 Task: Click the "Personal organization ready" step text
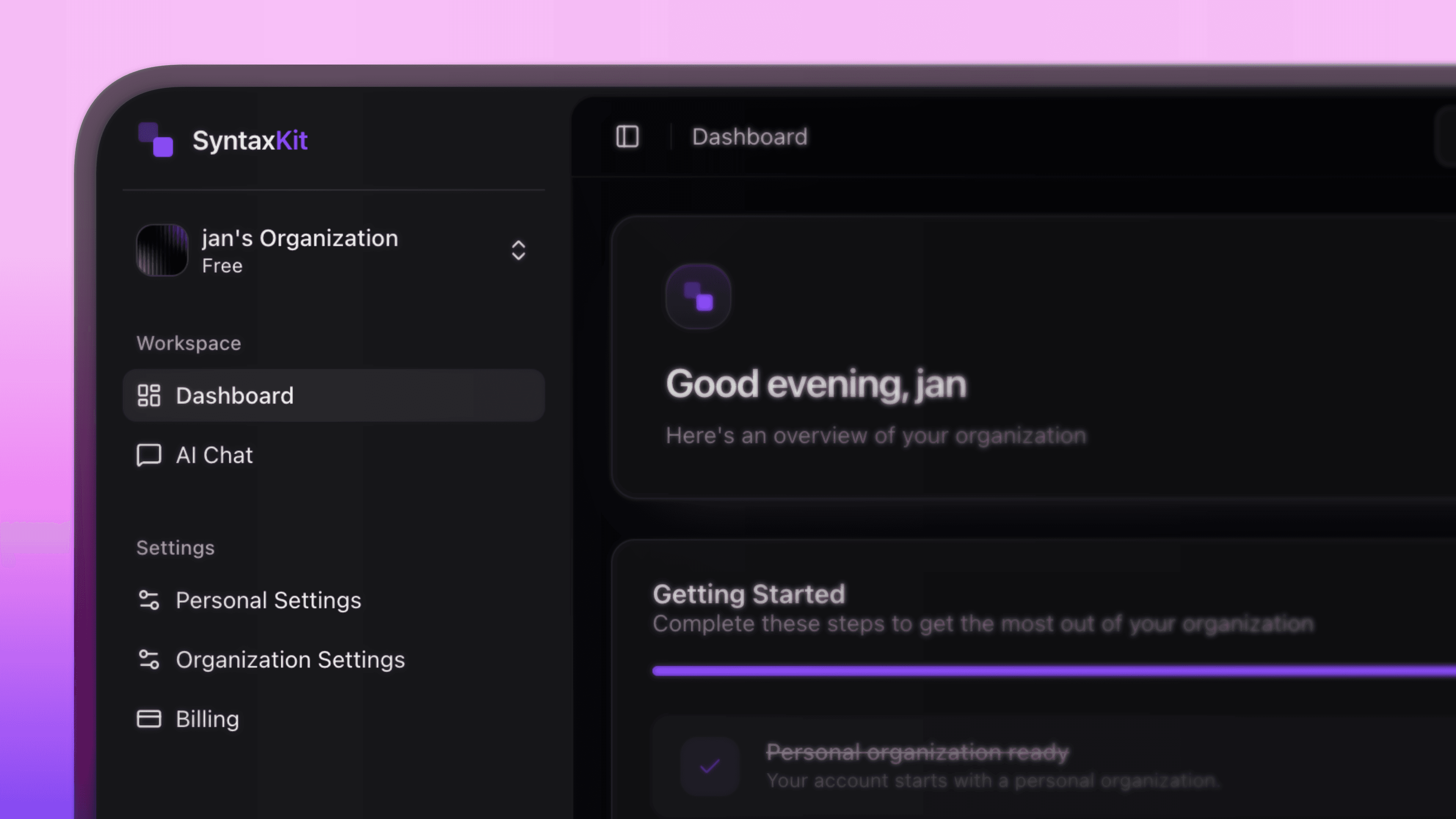coord(917,752)
